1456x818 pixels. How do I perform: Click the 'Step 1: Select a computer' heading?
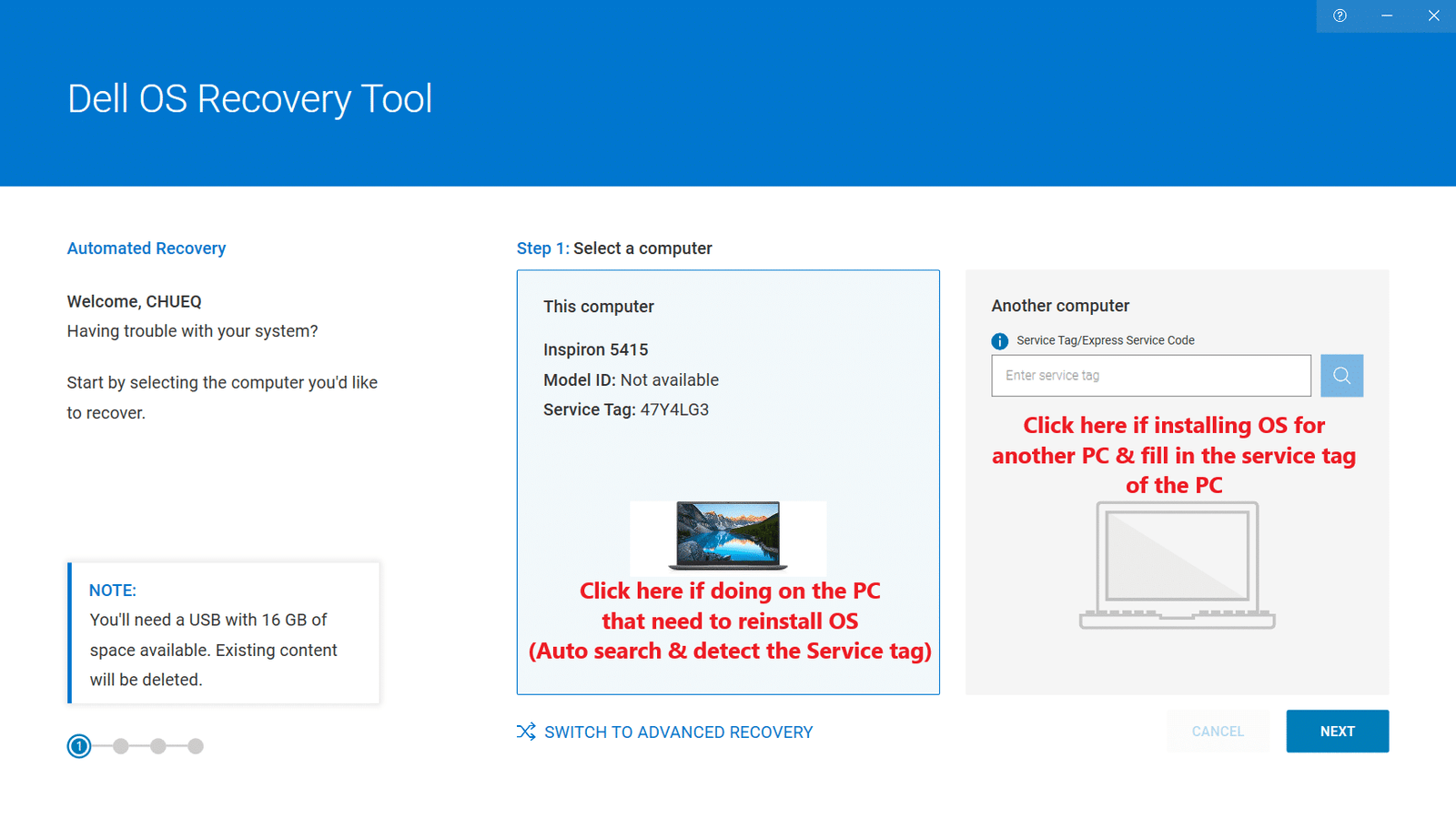(x=614, y=248)
